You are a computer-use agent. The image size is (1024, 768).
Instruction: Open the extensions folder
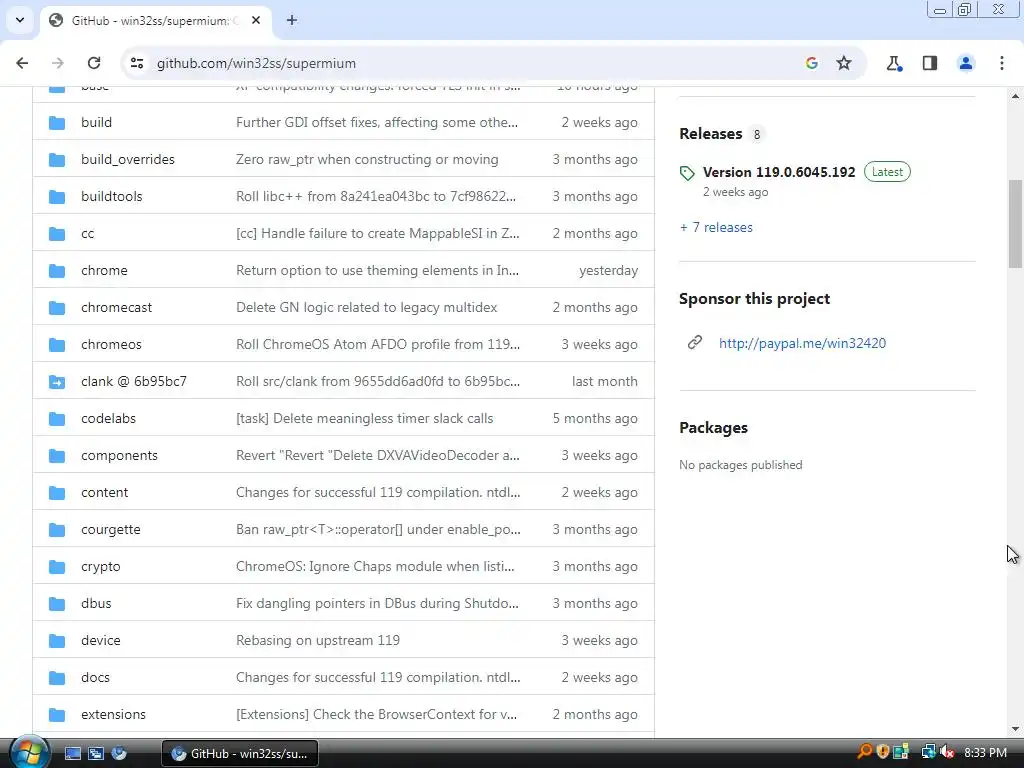click(114, 714)
